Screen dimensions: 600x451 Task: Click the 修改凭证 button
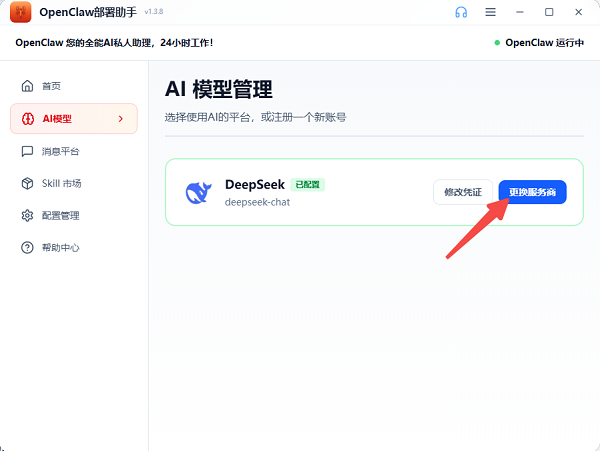463,192
